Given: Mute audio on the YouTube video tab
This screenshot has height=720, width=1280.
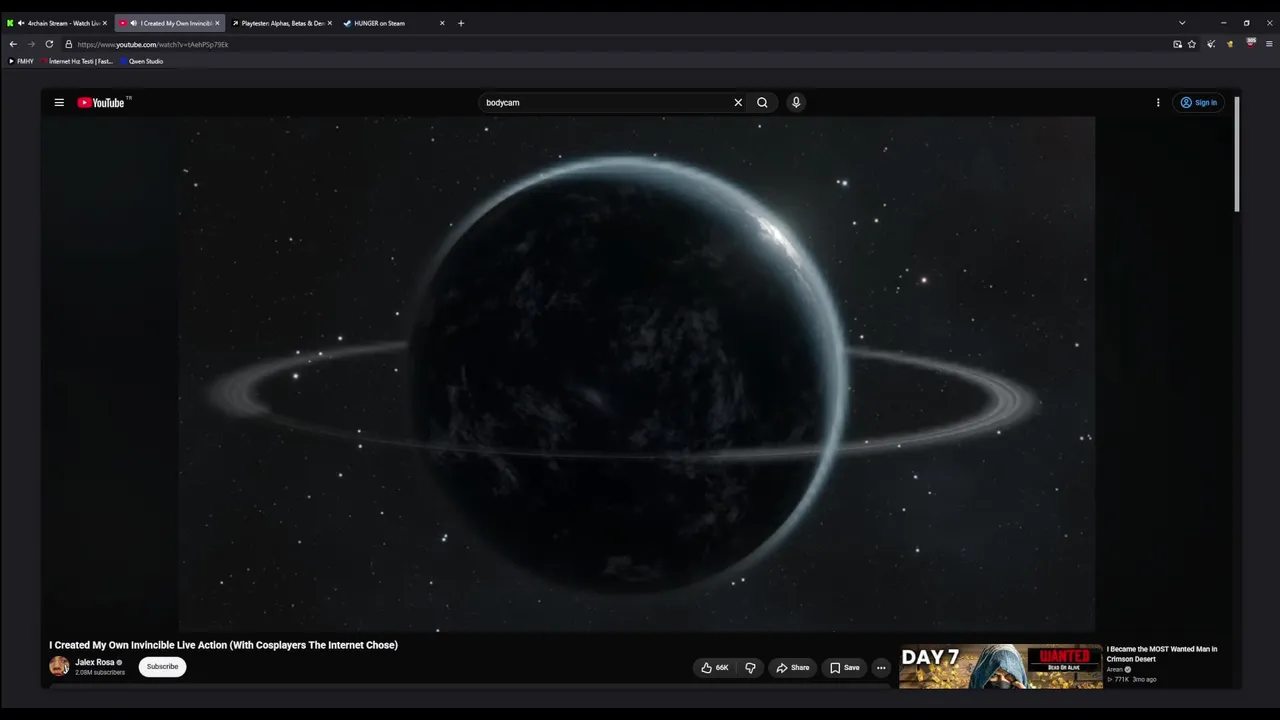Looking at the screenshot, I should click(x=134, y=23).
